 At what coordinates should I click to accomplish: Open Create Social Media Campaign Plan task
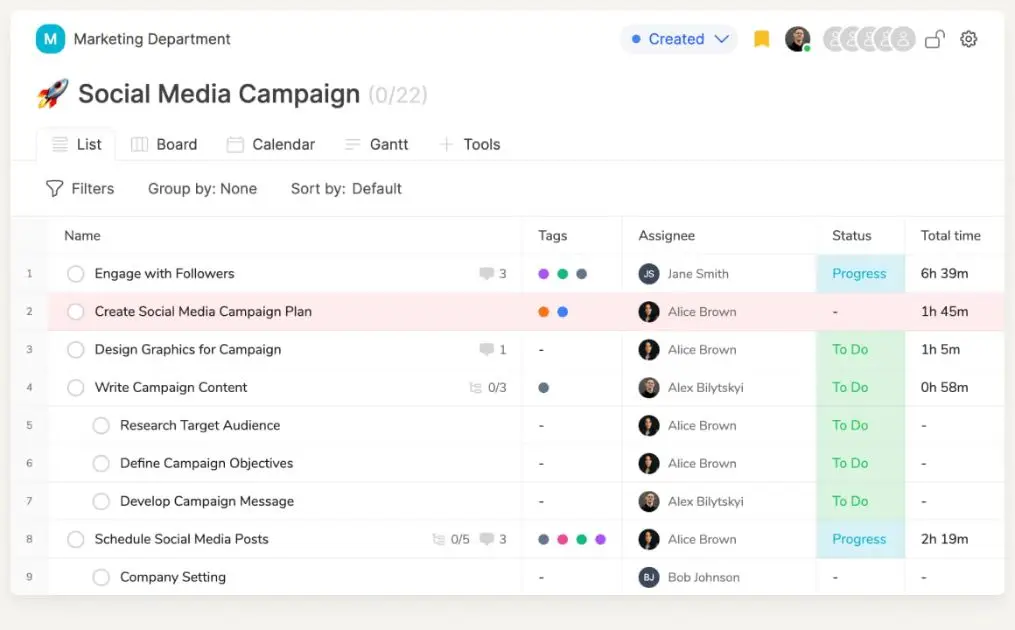coord(203,312)
